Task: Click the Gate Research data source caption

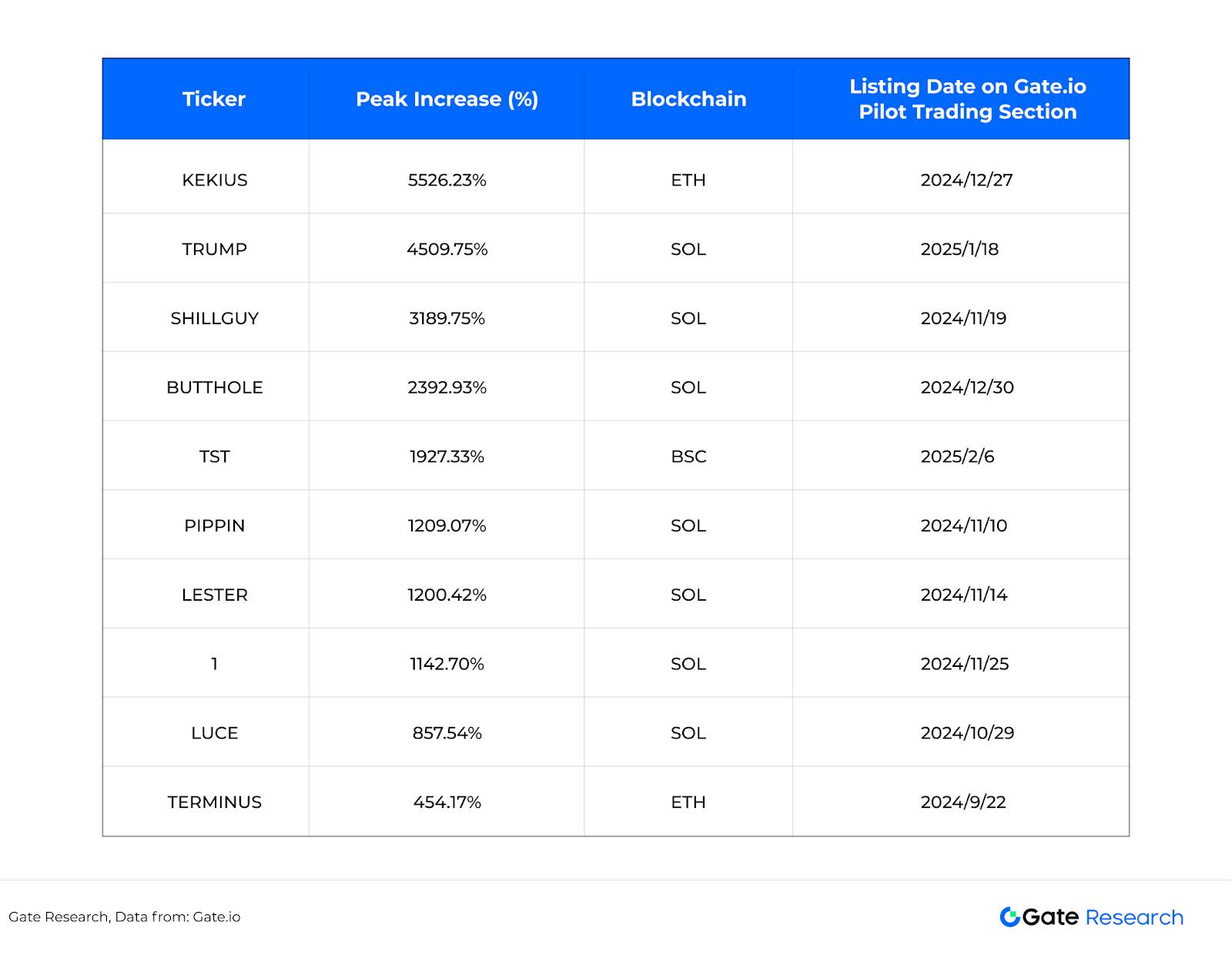Action: 124,916
